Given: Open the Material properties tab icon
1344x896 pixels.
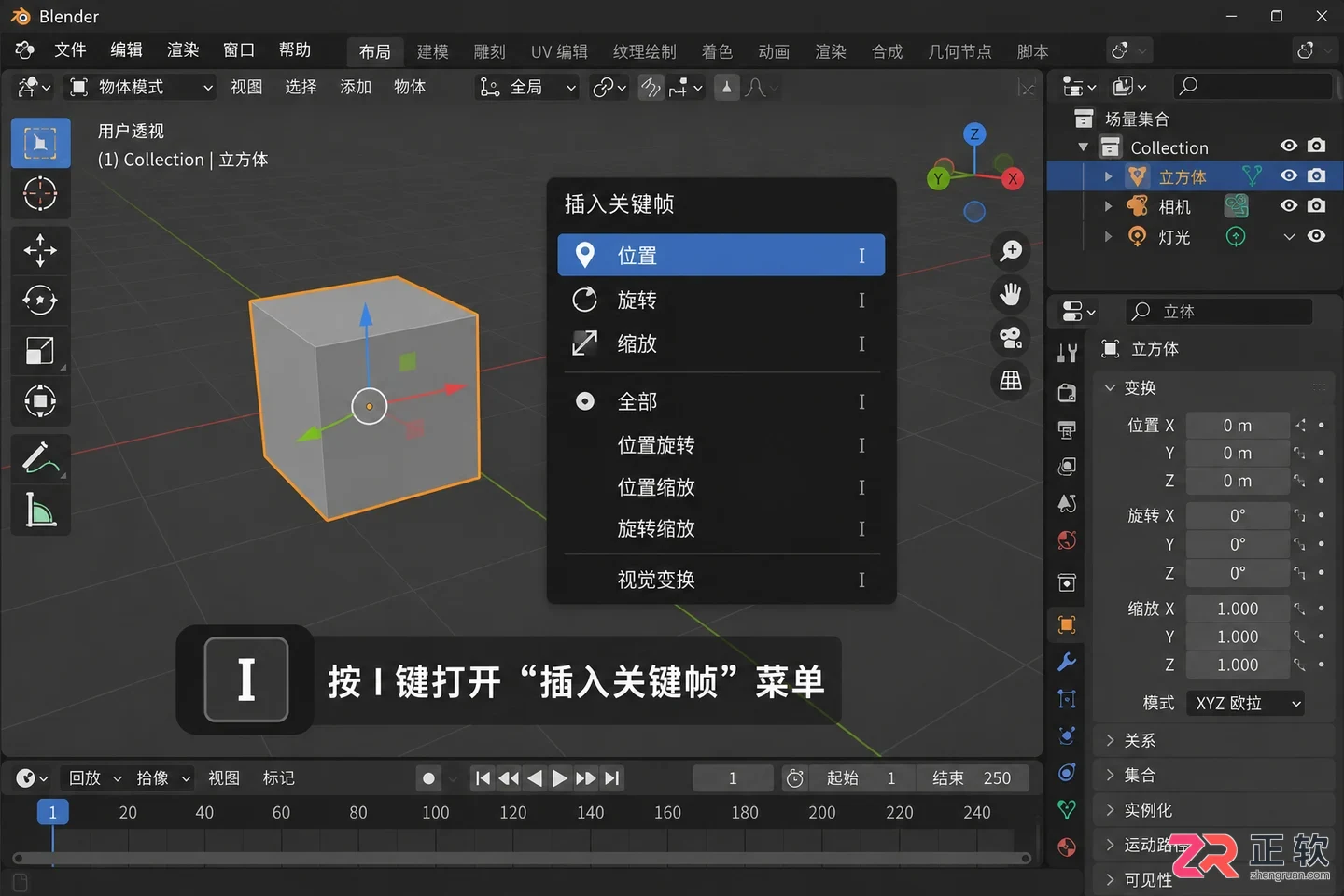Looking at the screenshot, I should [x=1067, y=847].
